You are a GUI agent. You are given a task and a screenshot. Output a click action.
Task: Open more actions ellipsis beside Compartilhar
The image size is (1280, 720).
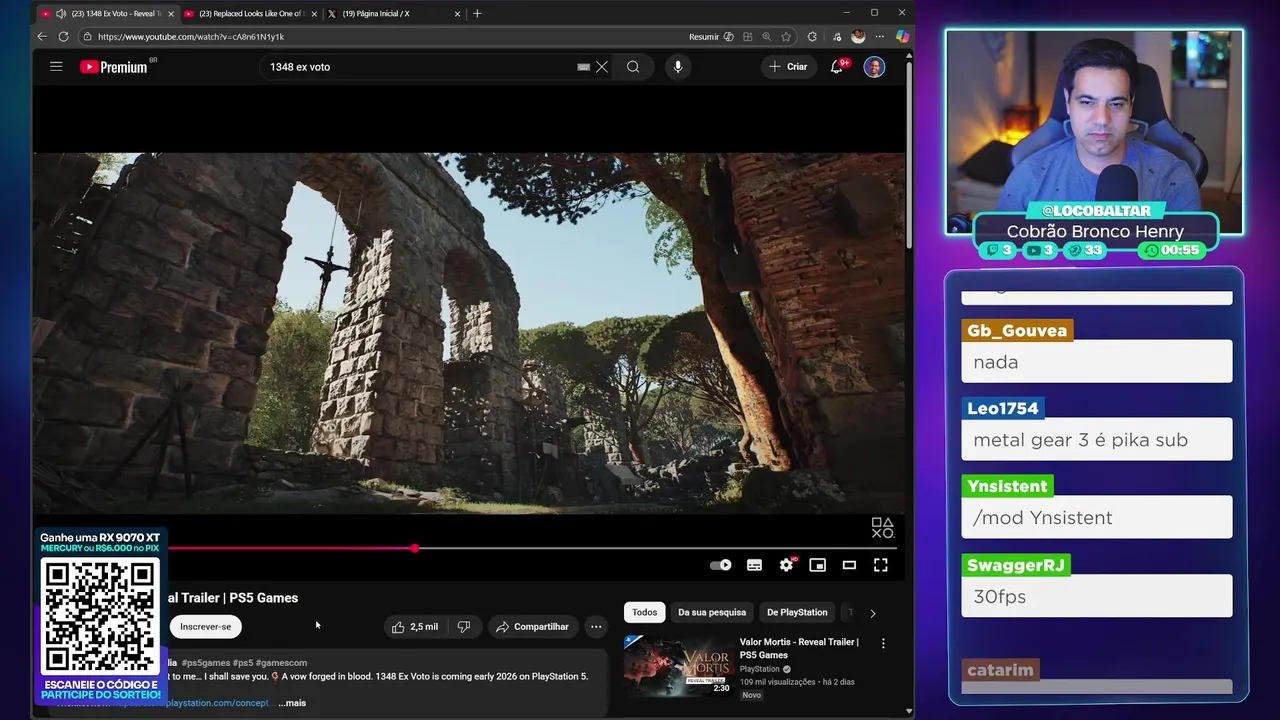tap(596, 627)
